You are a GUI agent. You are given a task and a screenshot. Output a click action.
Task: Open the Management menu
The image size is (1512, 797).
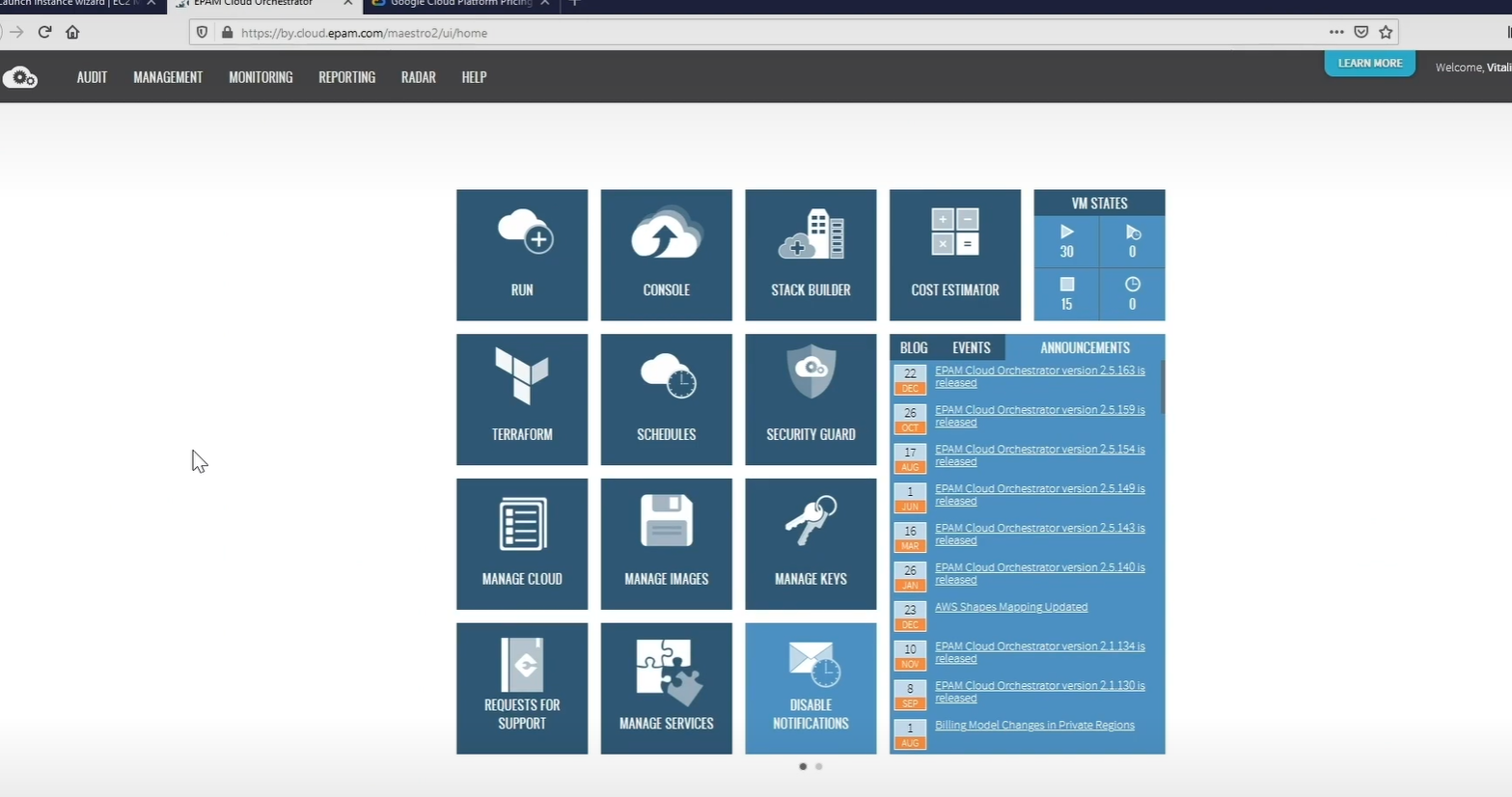(x=168, y=77)
